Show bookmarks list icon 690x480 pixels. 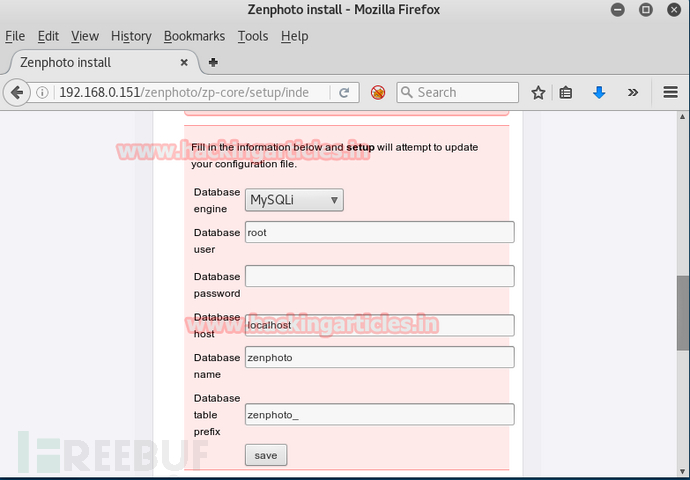click(565, 92)
